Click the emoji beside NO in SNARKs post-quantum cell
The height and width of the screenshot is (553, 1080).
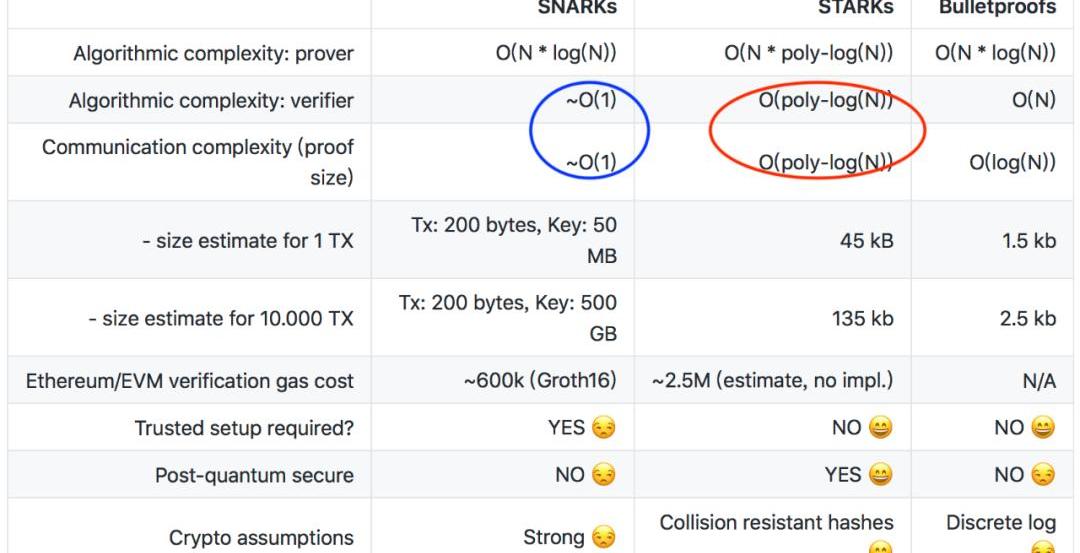(x=604, y=476)
